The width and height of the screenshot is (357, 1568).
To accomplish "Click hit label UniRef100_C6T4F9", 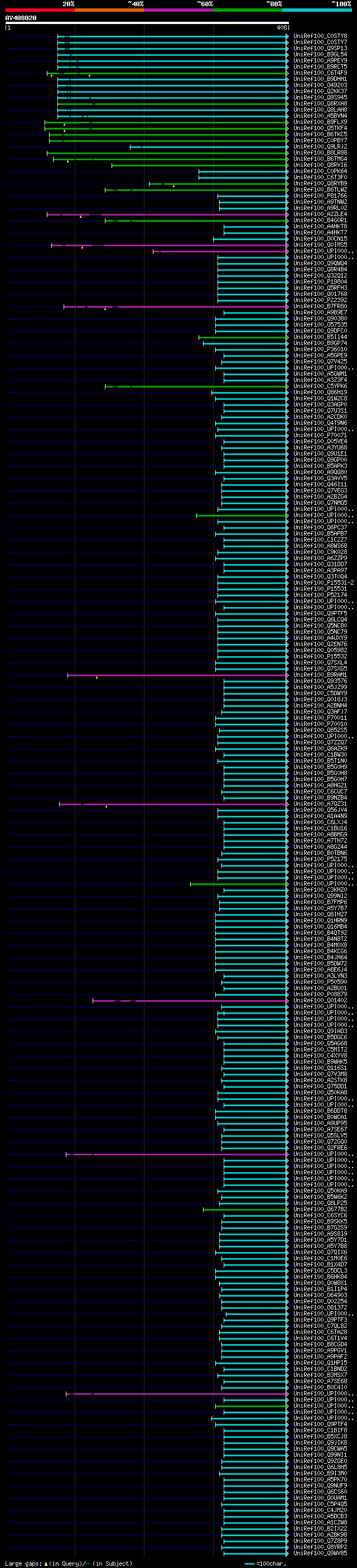I will click(x=320, y=73).
